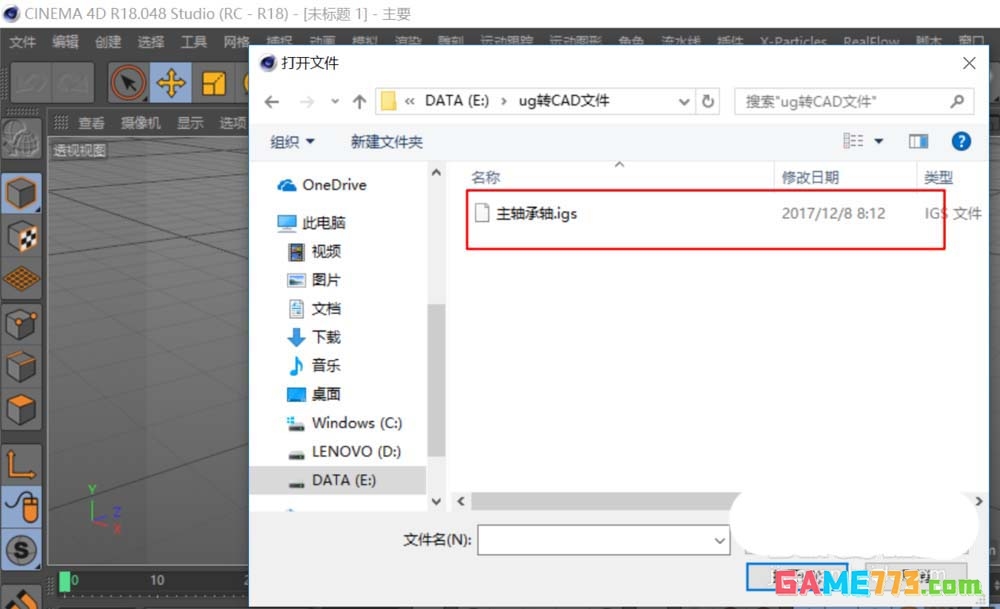The height and width of the screenshot is (609, 1000).
Task: Click the blue help question mark button
Action: click(961, 140)
